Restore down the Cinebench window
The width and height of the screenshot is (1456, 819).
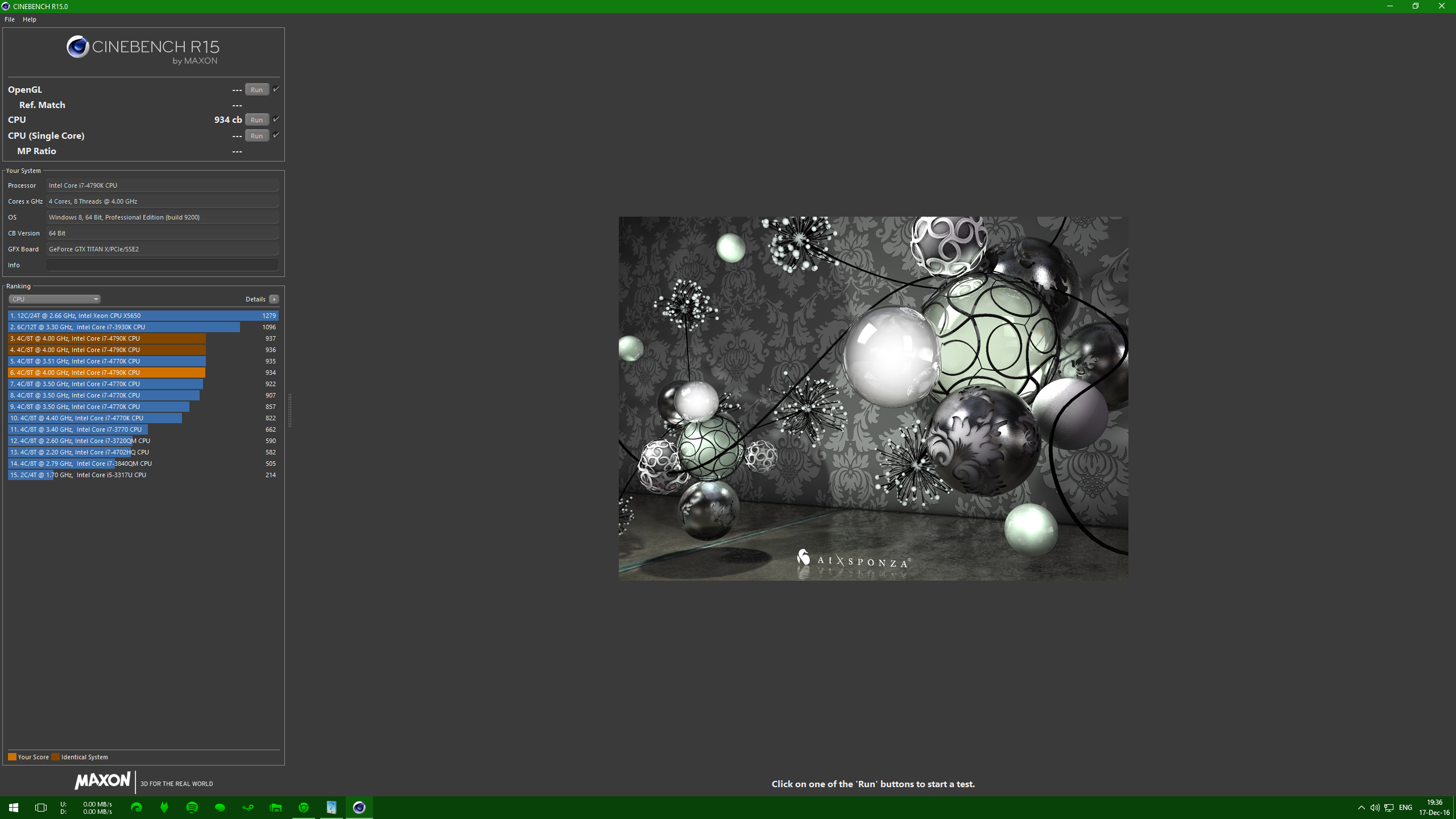[1416, 6]
